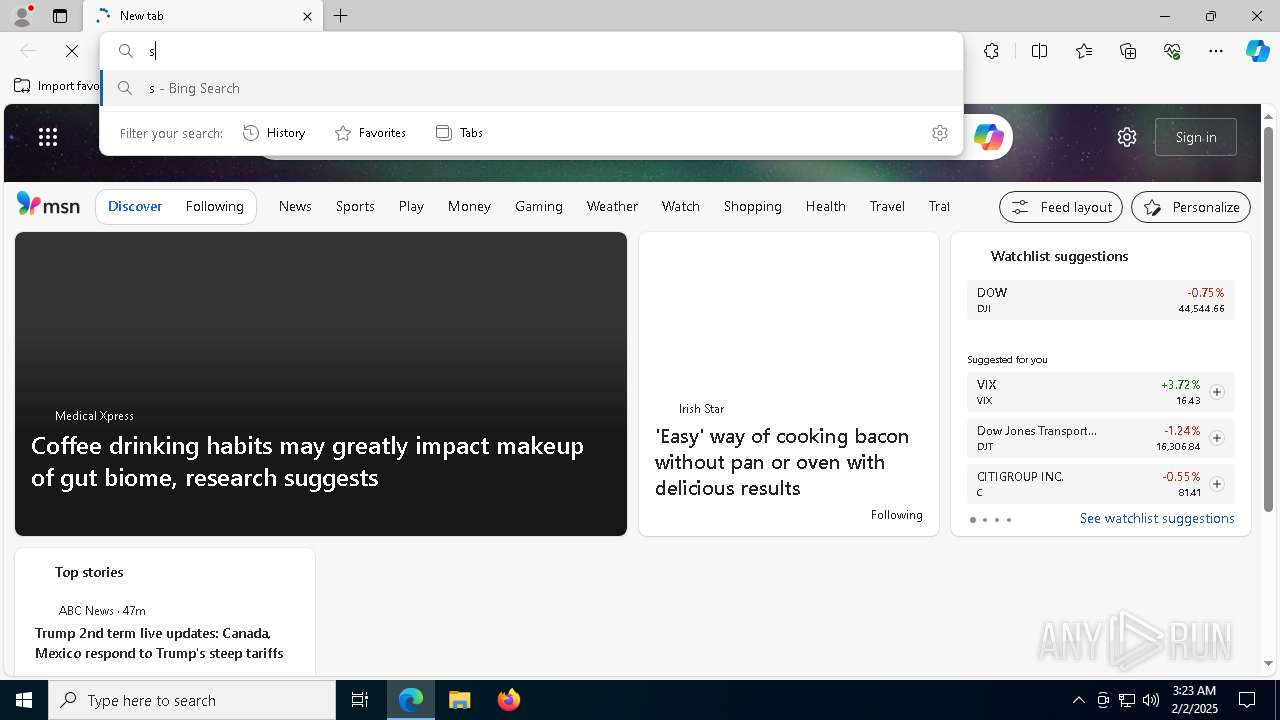The image size is (1280, 720).
Task: Filter search by Favorites
Action: click(370, 133)
